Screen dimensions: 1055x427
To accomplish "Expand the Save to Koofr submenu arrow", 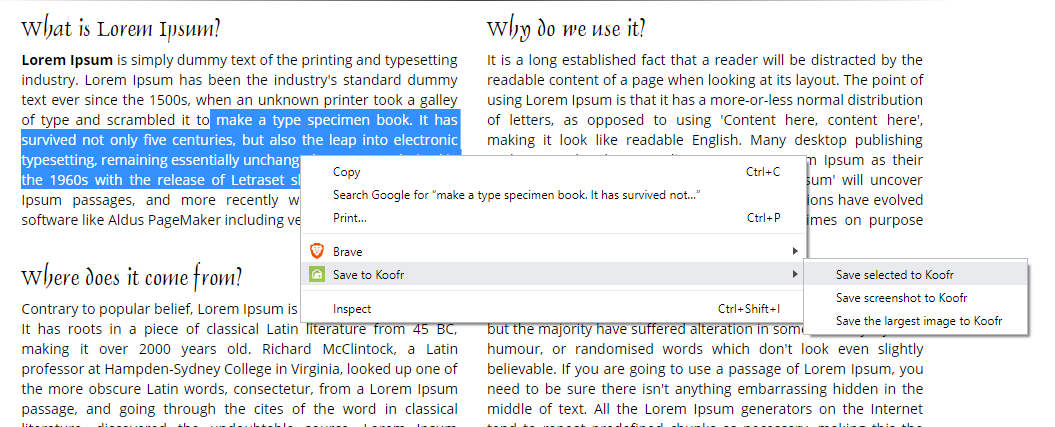I will coord(795,274).
